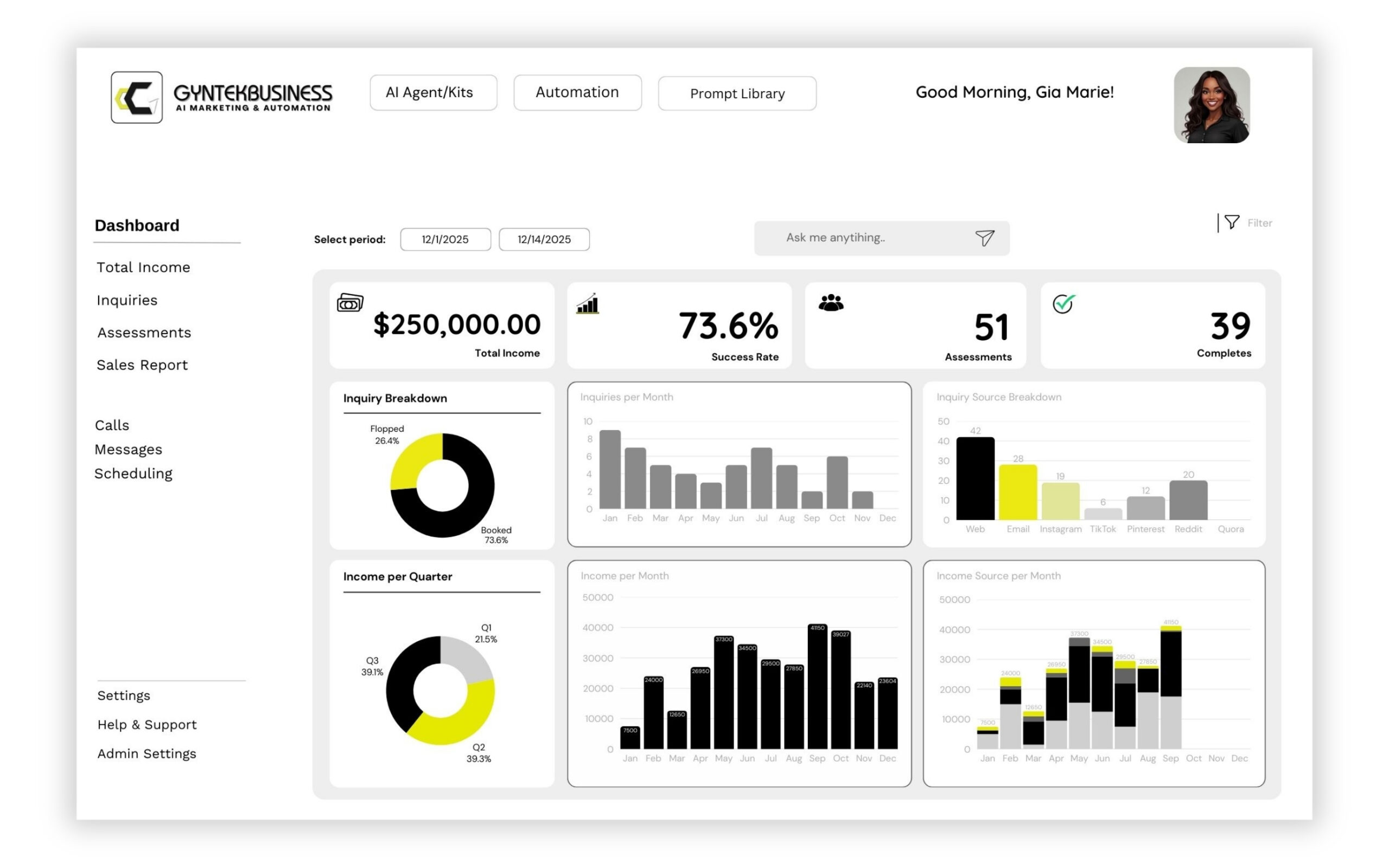This screenshot has width=1389, height=868.
Task: Select the yellow Flopped segment in Inquiry Breakdown
Action: 410,459
